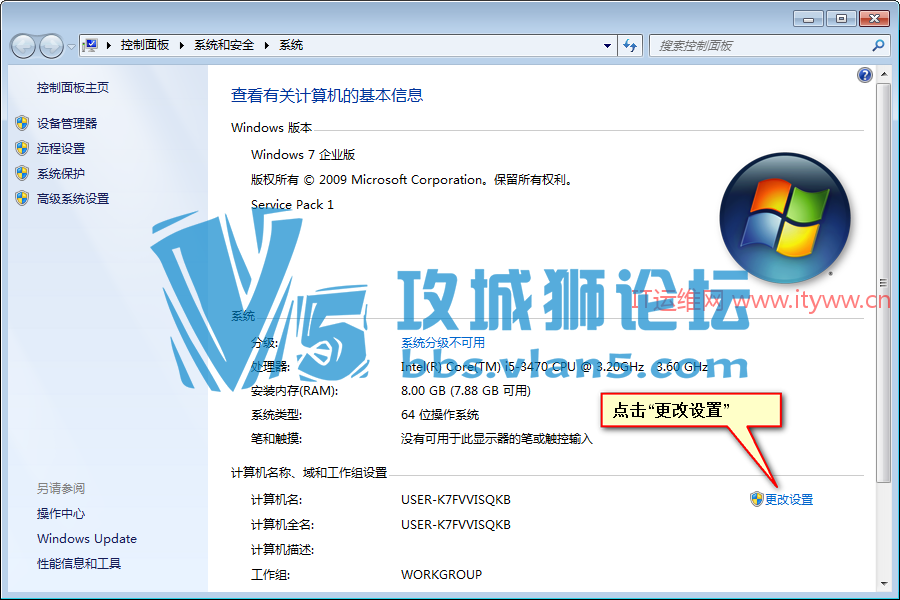Screen dimensions: 900x600
Task: Open 高级系统设置 link
Action: [73, 198]
